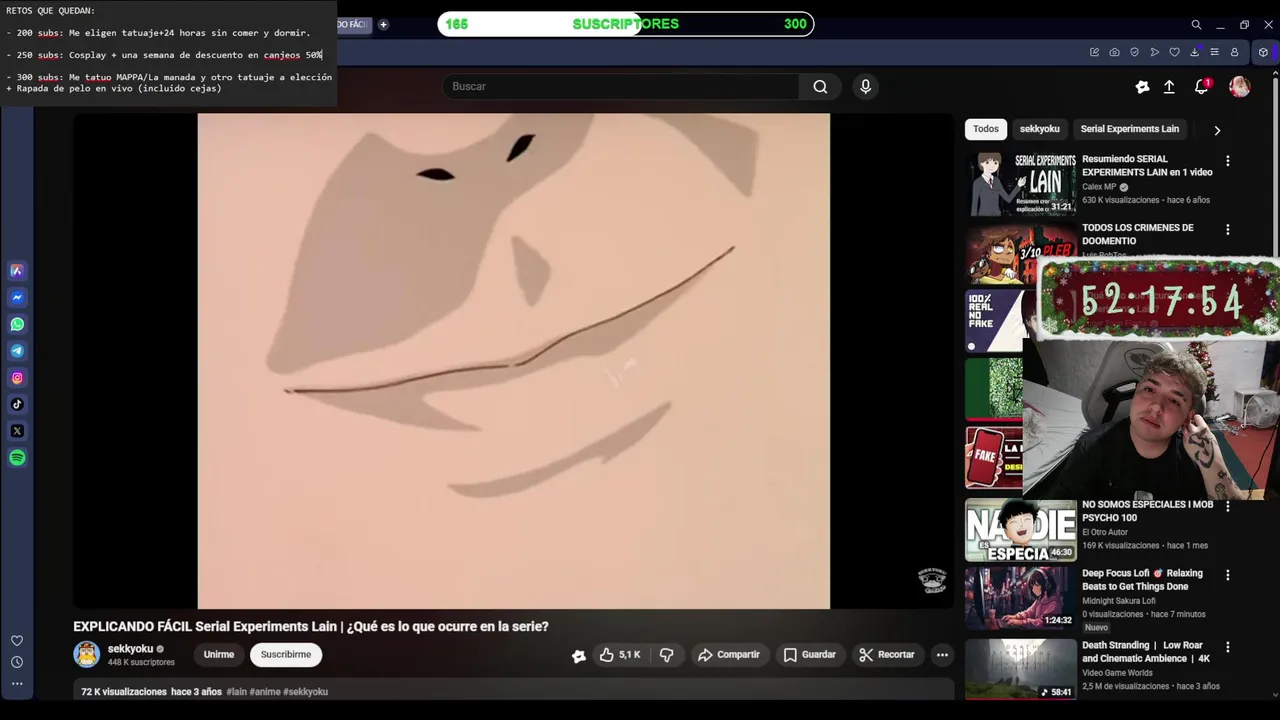Open sekkyoku channel name link
The image size is (1280, 720).
tap(130, 649)
